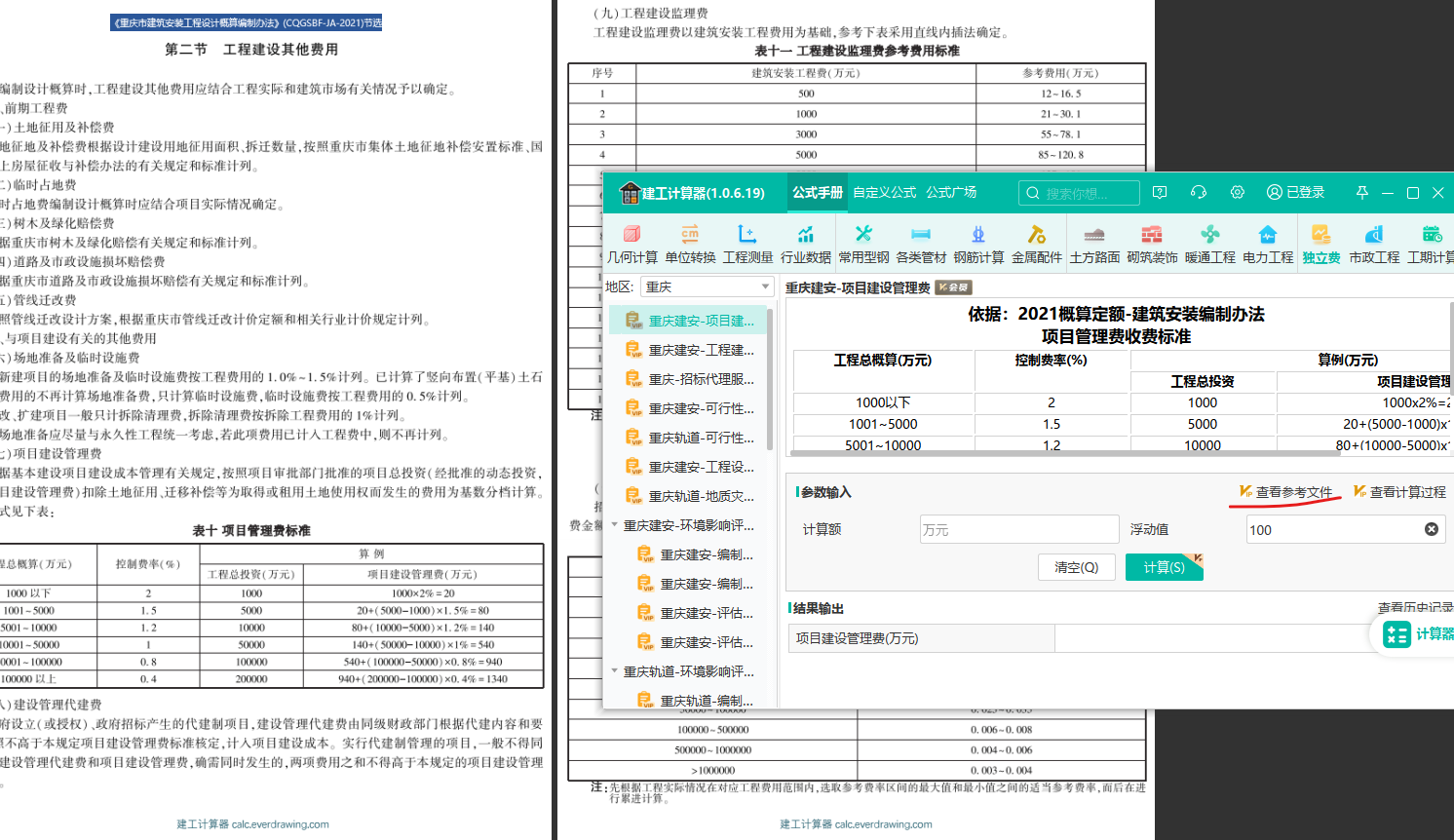Focus the search box 搜索你想

pos(1079,193)
